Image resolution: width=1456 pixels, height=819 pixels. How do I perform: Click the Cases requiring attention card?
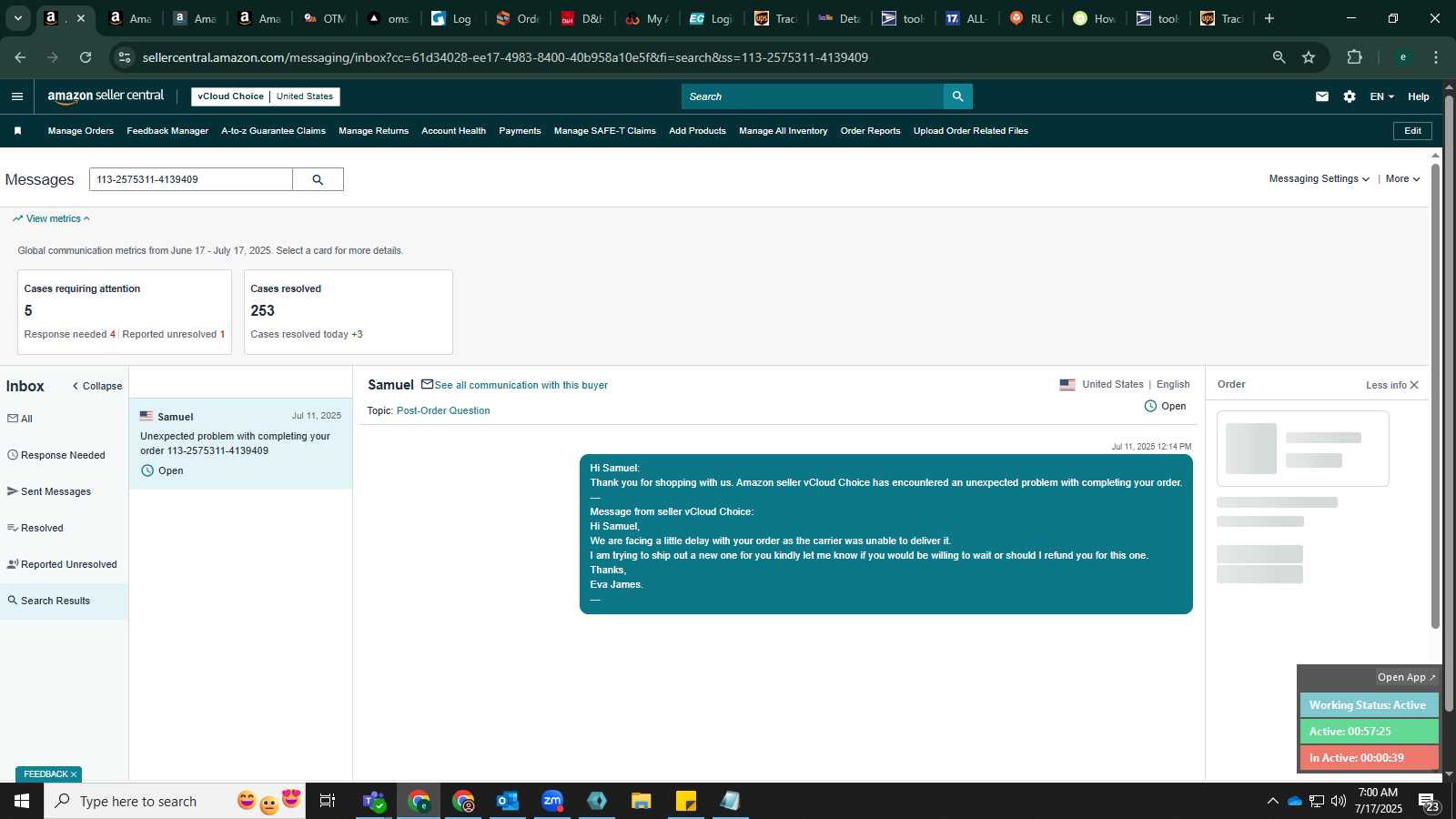coord(125,312)
